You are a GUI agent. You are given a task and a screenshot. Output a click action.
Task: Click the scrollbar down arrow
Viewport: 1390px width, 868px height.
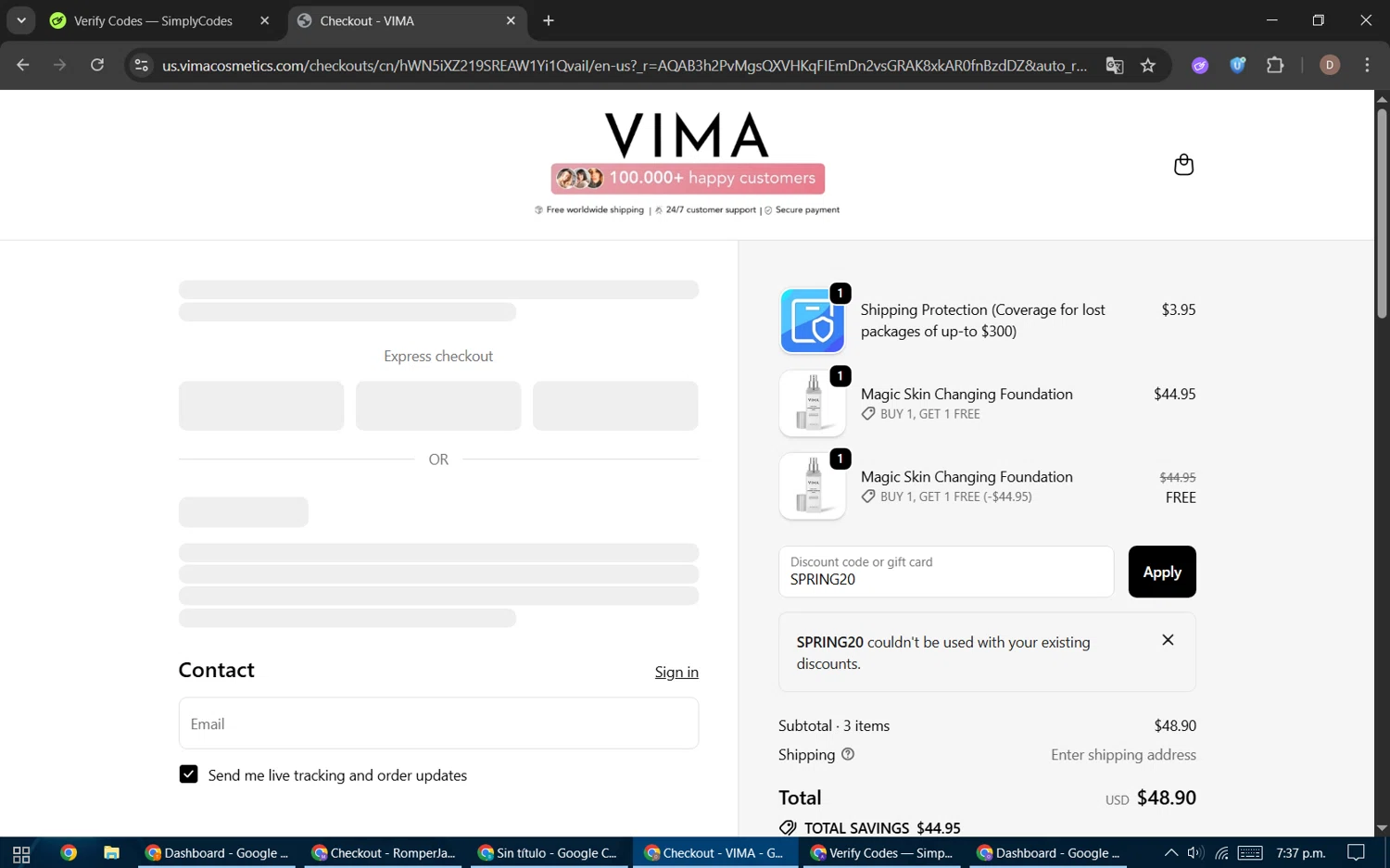tap(1382, 828)
